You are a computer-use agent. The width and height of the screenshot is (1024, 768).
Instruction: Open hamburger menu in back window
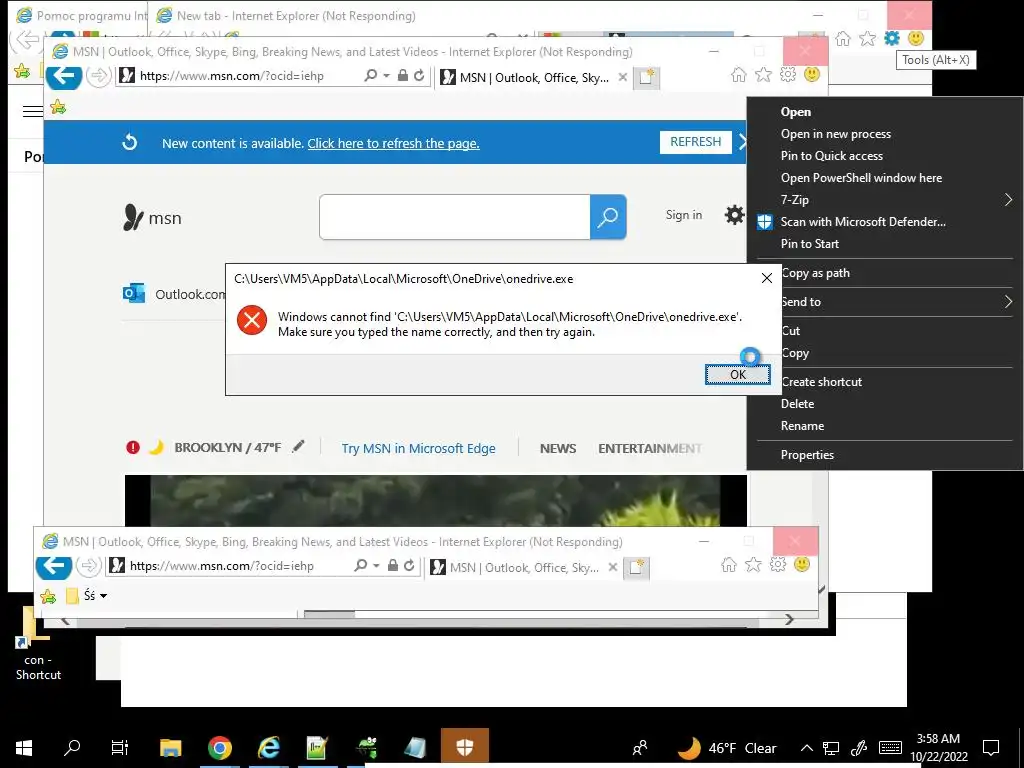click(x=33, y=111)
